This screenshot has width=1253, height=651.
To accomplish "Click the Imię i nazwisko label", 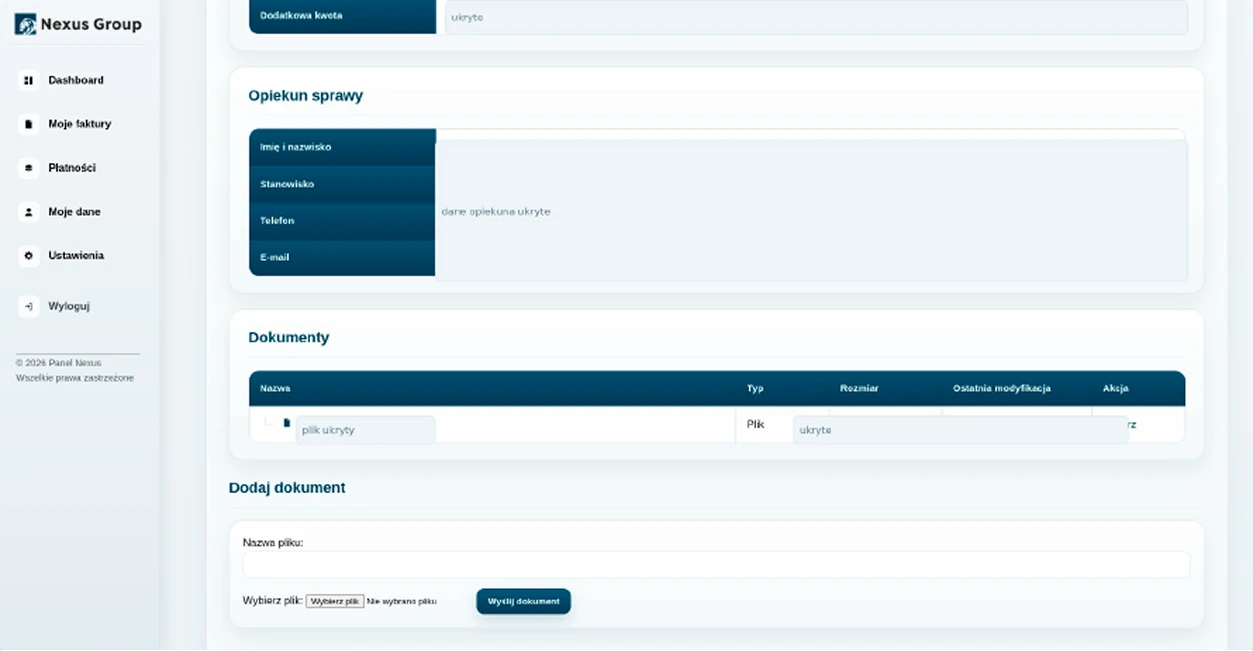I will click(295, 147).
